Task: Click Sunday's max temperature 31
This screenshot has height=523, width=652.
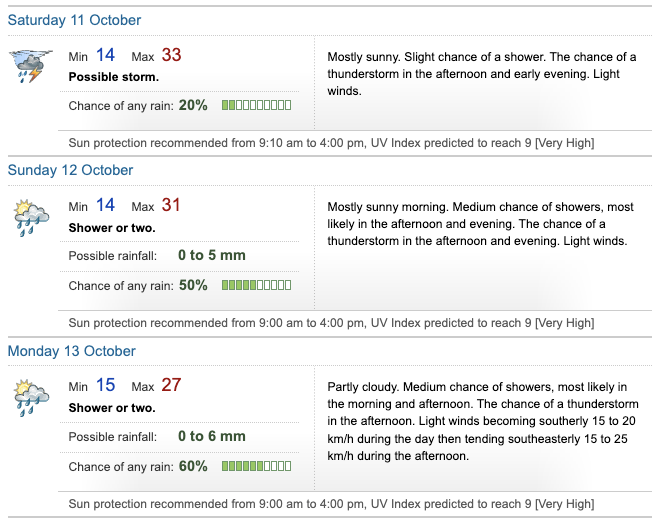Action: click(x=171, y=206)
